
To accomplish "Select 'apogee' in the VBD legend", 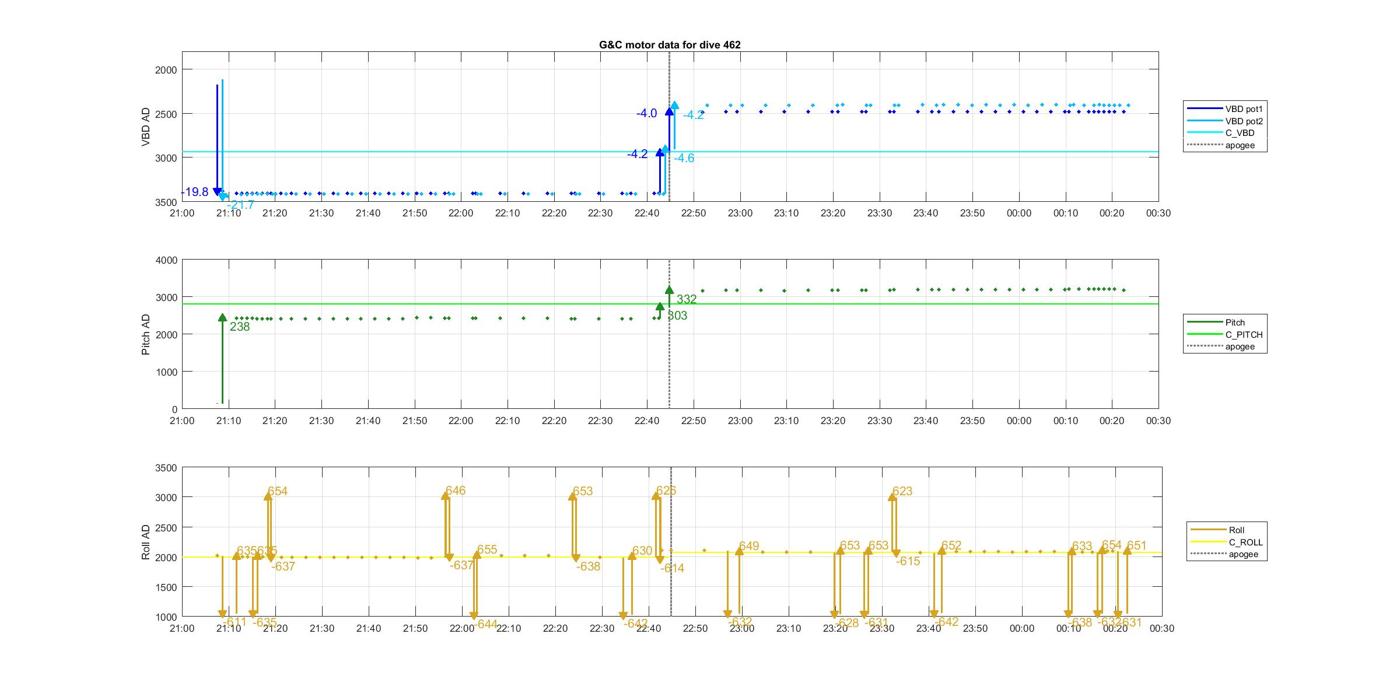I will point(1221,146).
